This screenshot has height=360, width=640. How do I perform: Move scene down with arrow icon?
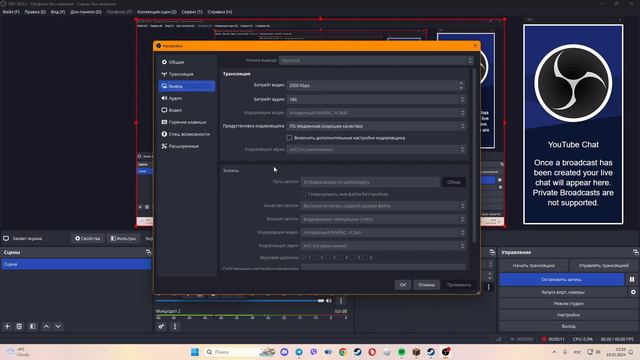[x=58, y=327]
